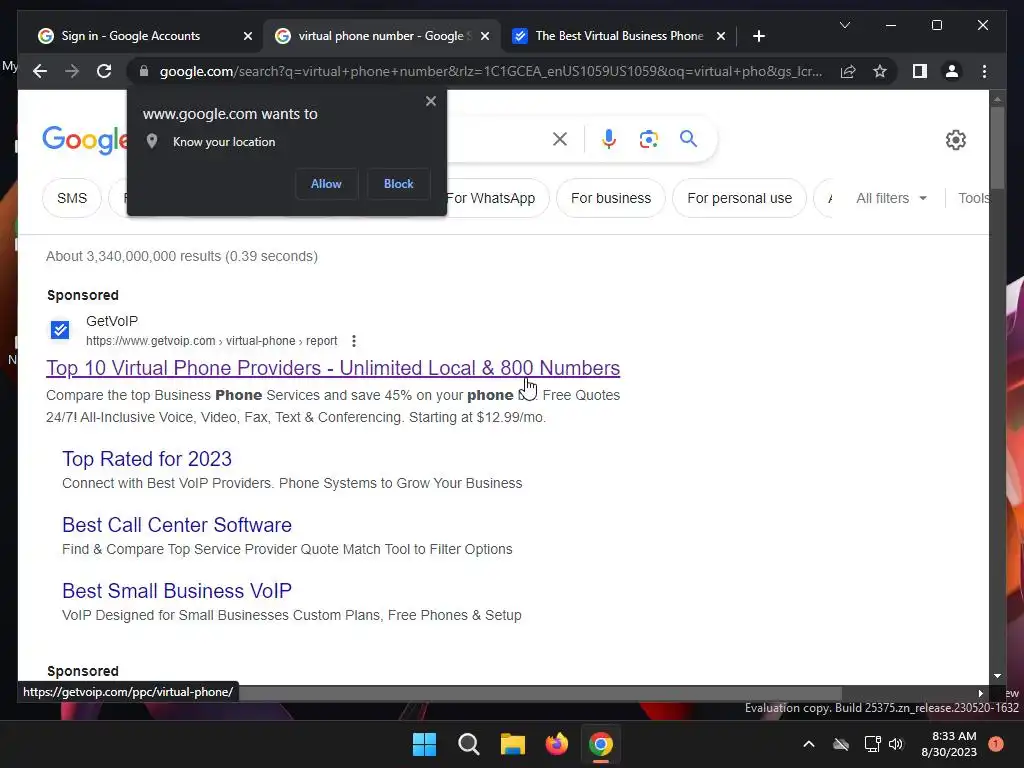Block the location request

click(x=398, y=184)
